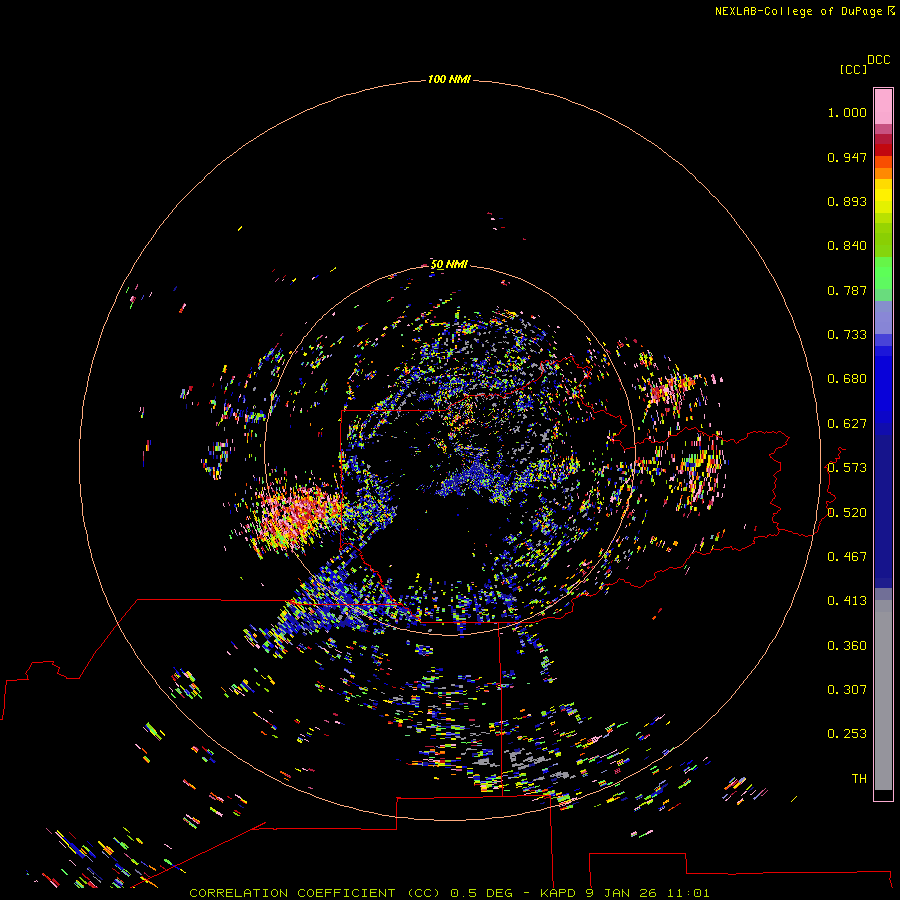900x900 pixels.
Task: Click the 0.680 scale value
Action: point(847,379)
